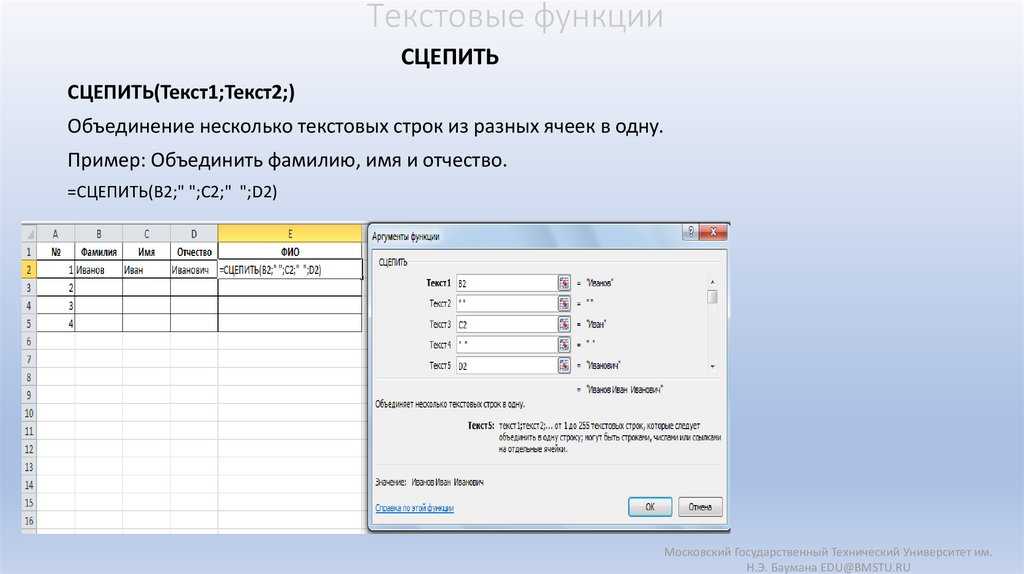
Task: Click cell E2 with СЦЕПИТЬ formula
Action: pos(290,270)
